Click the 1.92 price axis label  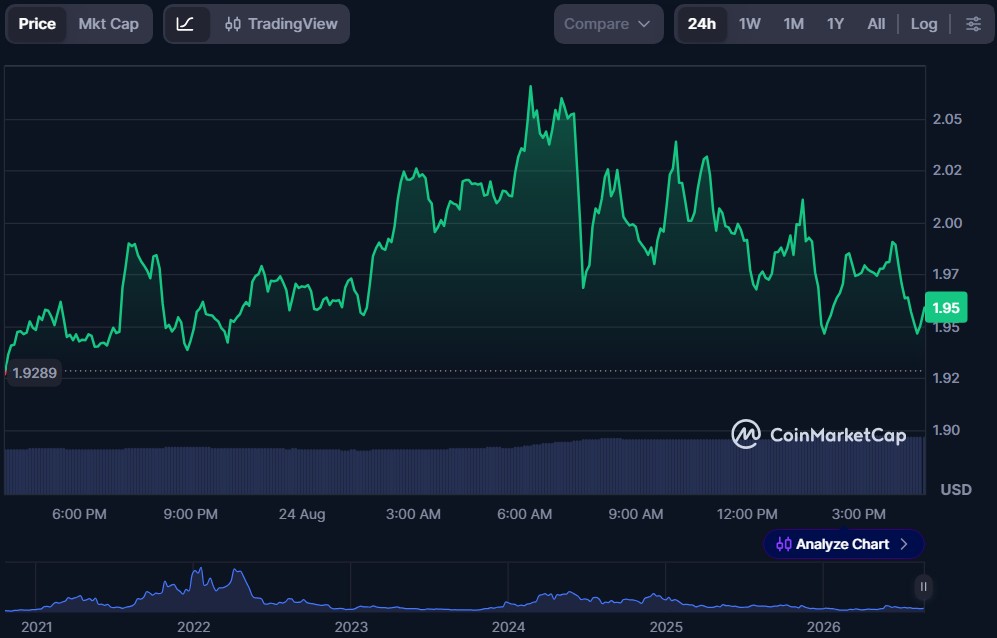pyautogui.click(x=945, y=377)
